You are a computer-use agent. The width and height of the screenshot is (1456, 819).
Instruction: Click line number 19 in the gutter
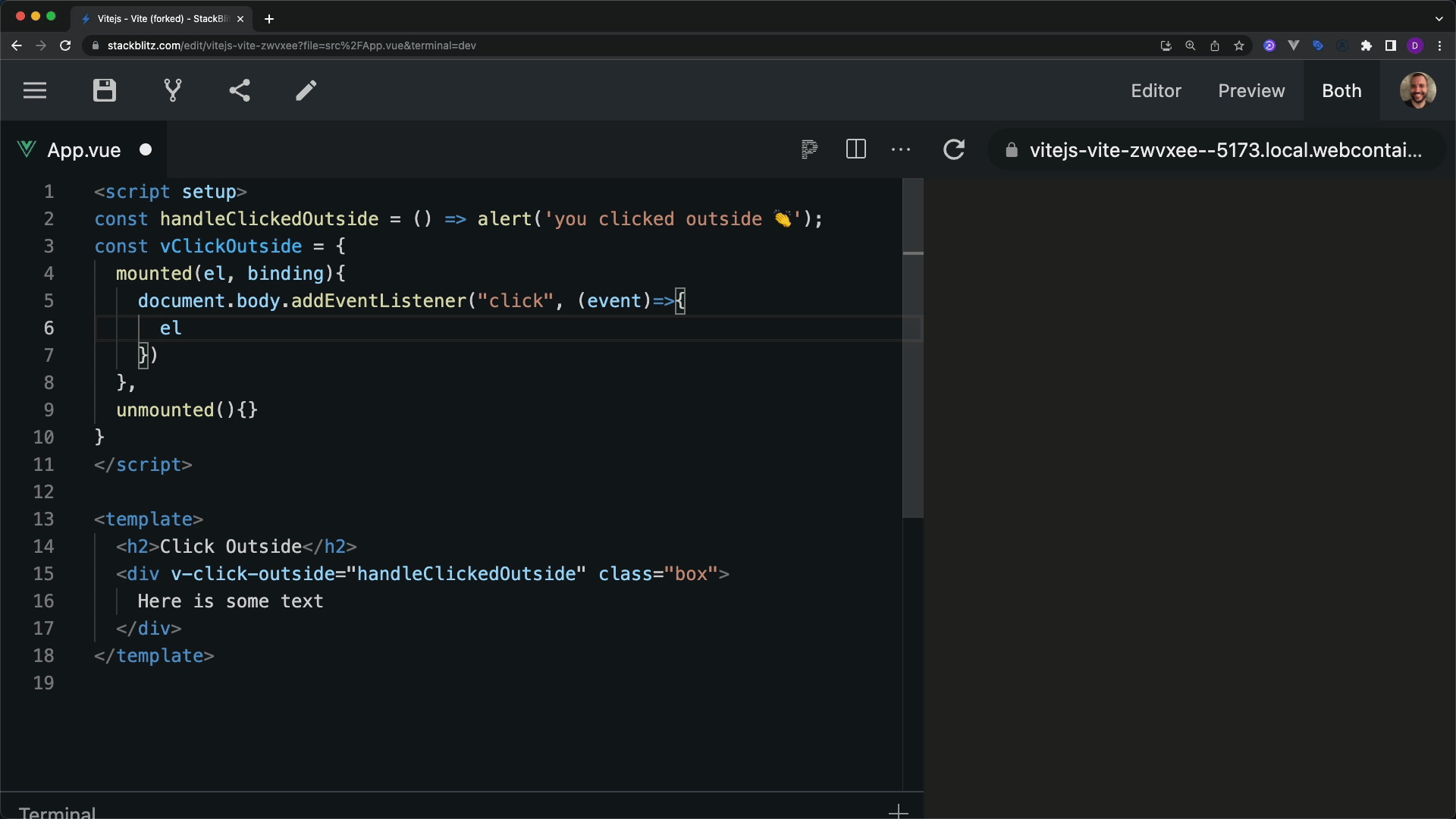[x=43, y=682]
